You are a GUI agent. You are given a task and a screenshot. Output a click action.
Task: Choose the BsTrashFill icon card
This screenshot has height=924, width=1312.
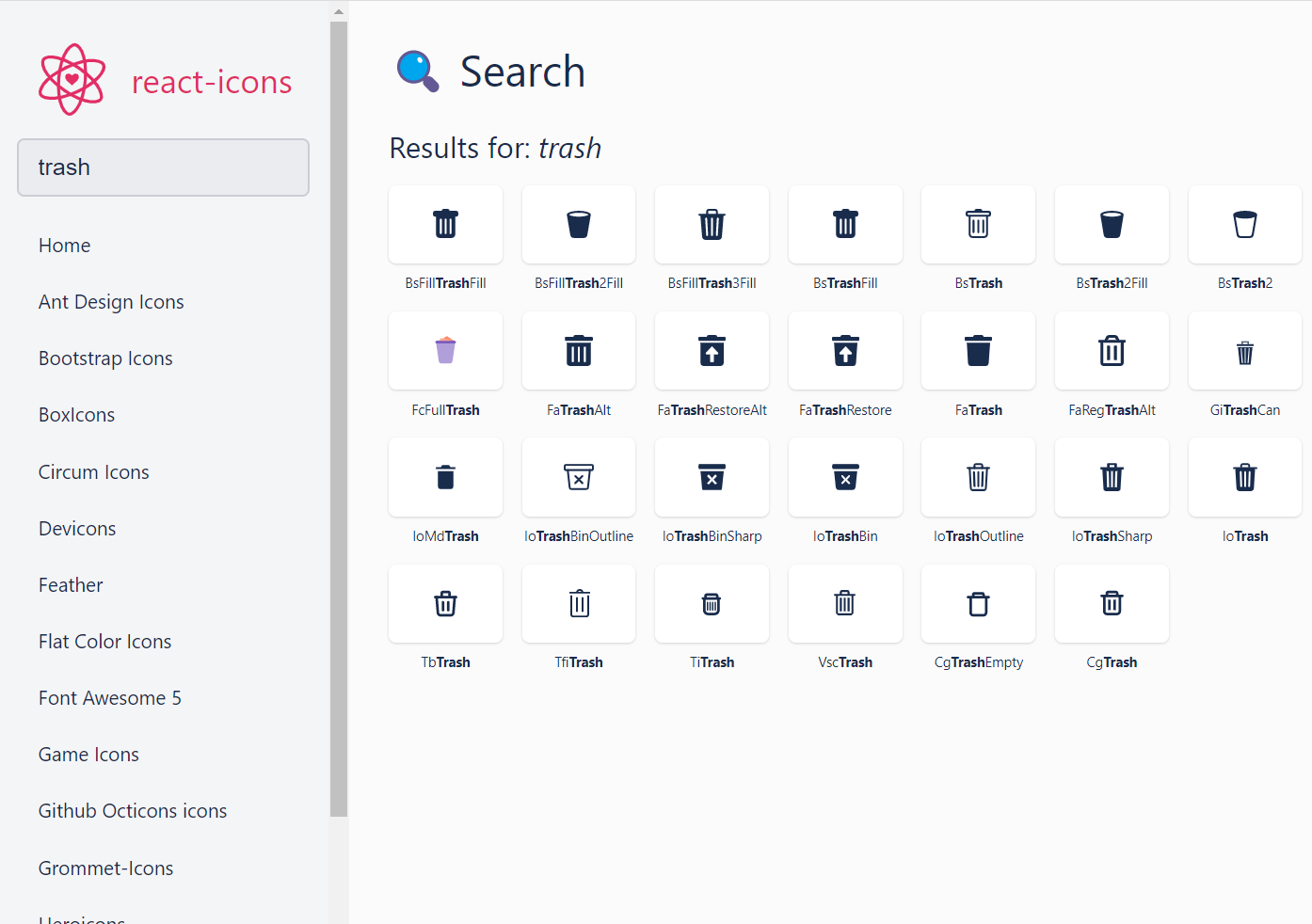point(845,225)
